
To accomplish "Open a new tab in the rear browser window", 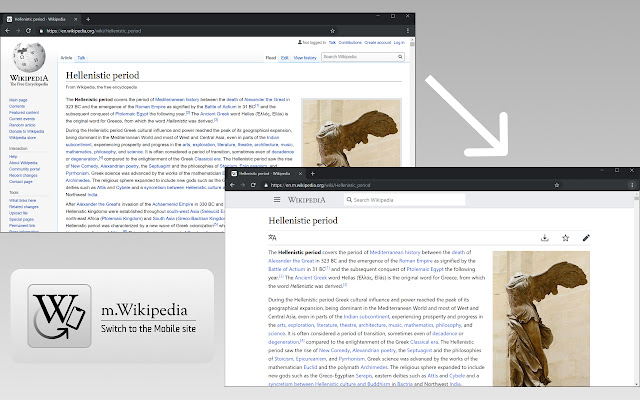I will coord(88,19).
